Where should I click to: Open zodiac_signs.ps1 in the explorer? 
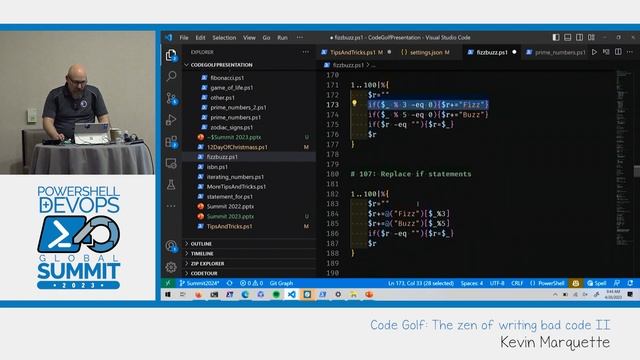point(231,127)
